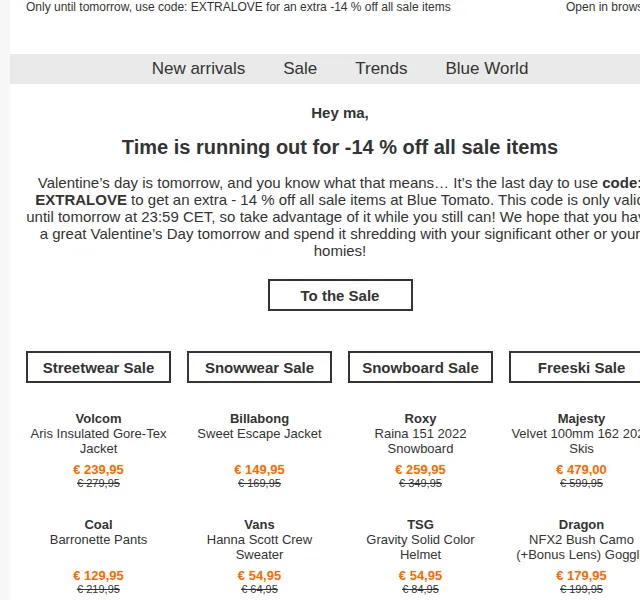Image resolution: width=640 pixels, height=600 pixels.
Task: Open the Freeski Sale button
Action: coord(576,367)
